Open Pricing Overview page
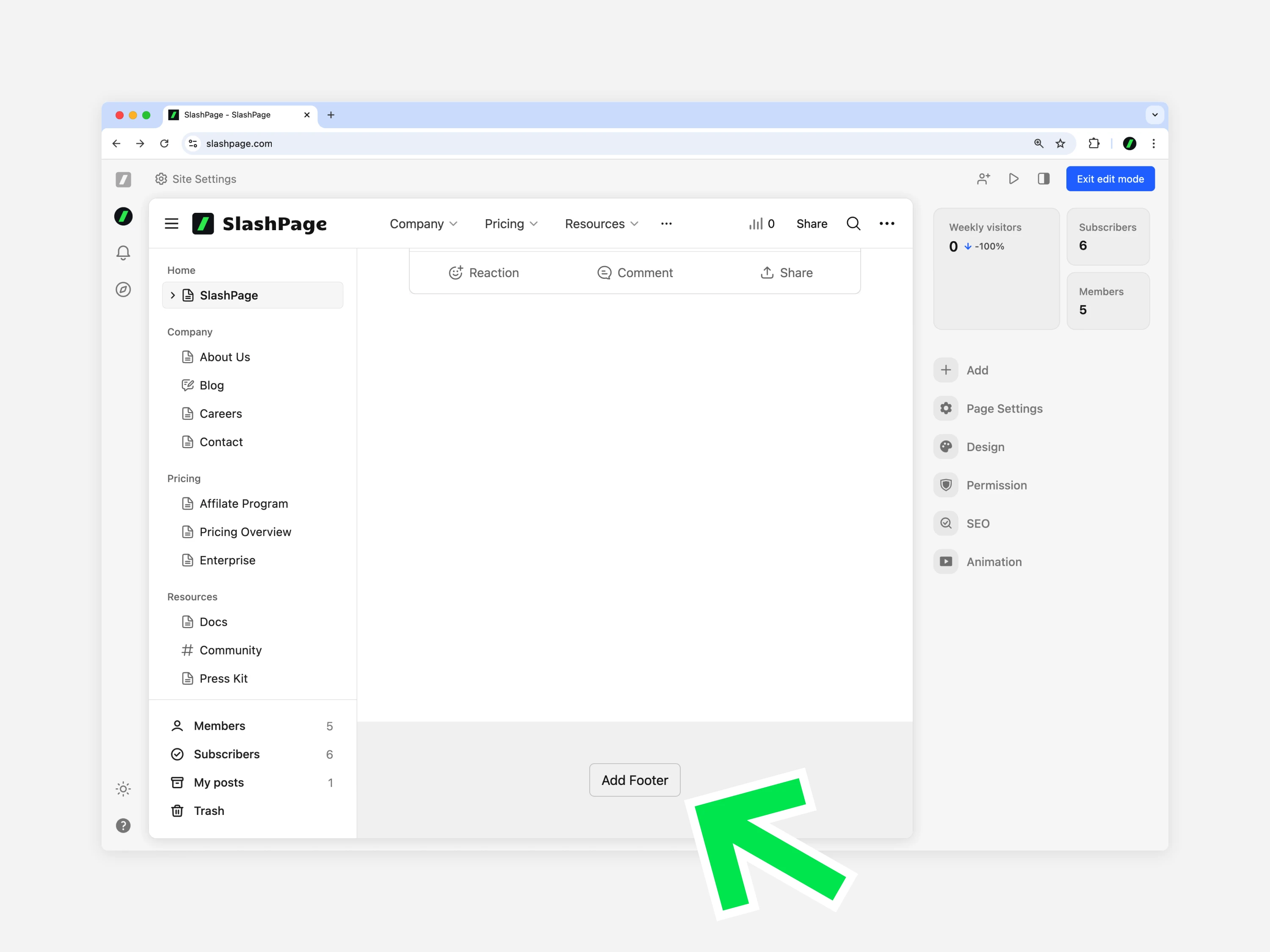Screen dimensions: 1270x952 click(237, 532)
